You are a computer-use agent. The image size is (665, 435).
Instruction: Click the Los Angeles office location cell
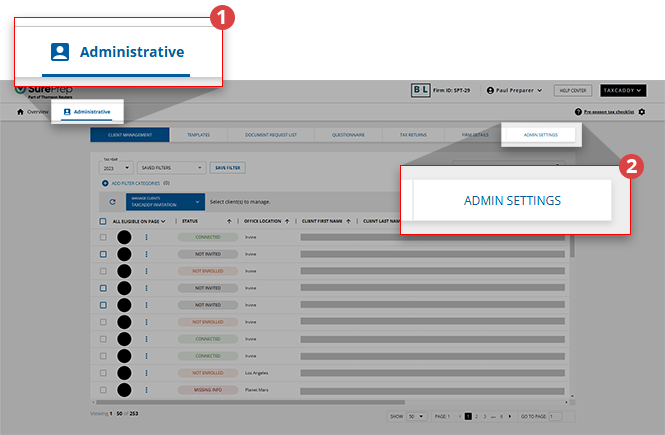click(257, 373)
